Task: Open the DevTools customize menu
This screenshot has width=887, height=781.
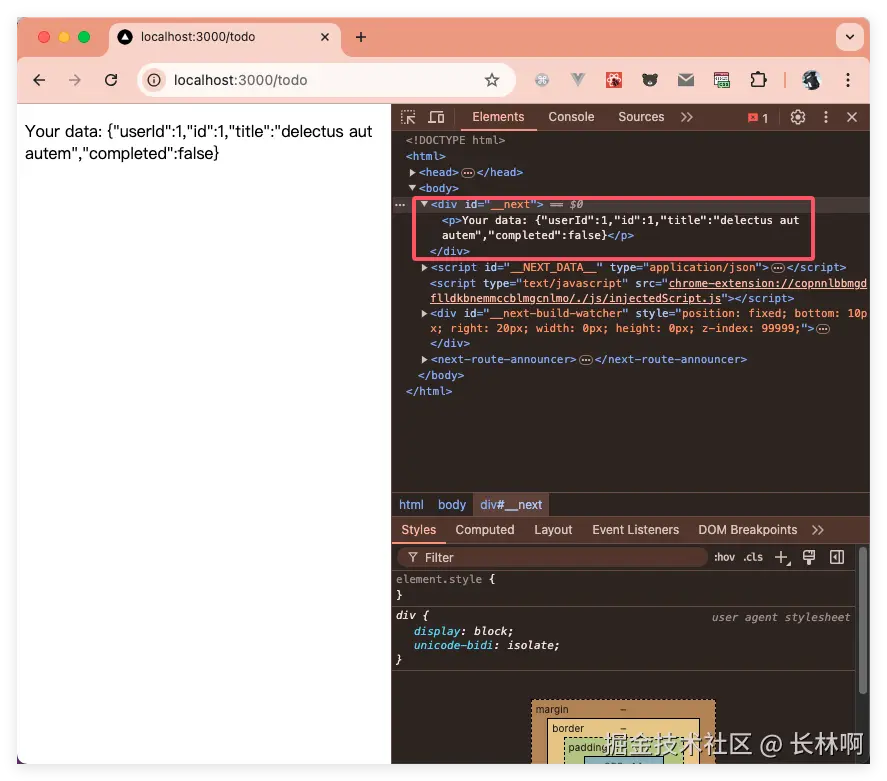Action: (826, 117)
